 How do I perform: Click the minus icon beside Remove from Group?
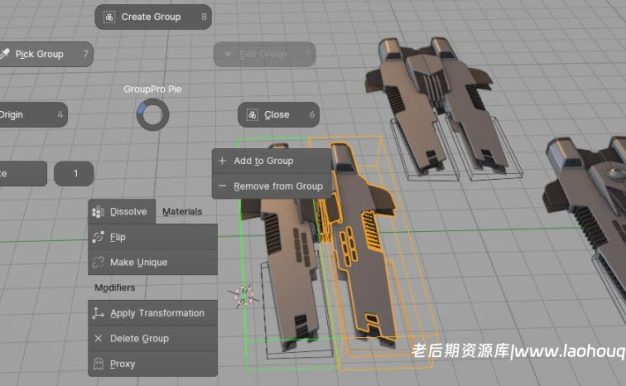(222, 186)
